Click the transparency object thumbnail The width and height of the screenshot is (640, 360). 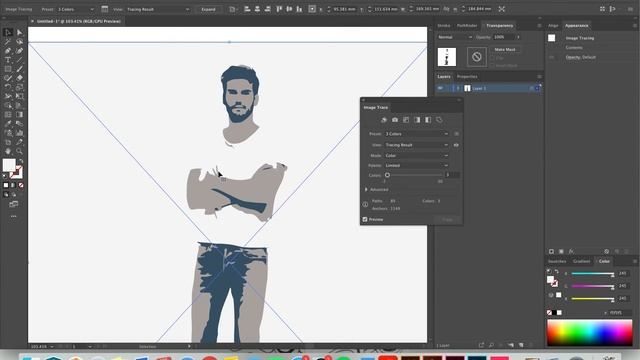click(x=447, y=57)
